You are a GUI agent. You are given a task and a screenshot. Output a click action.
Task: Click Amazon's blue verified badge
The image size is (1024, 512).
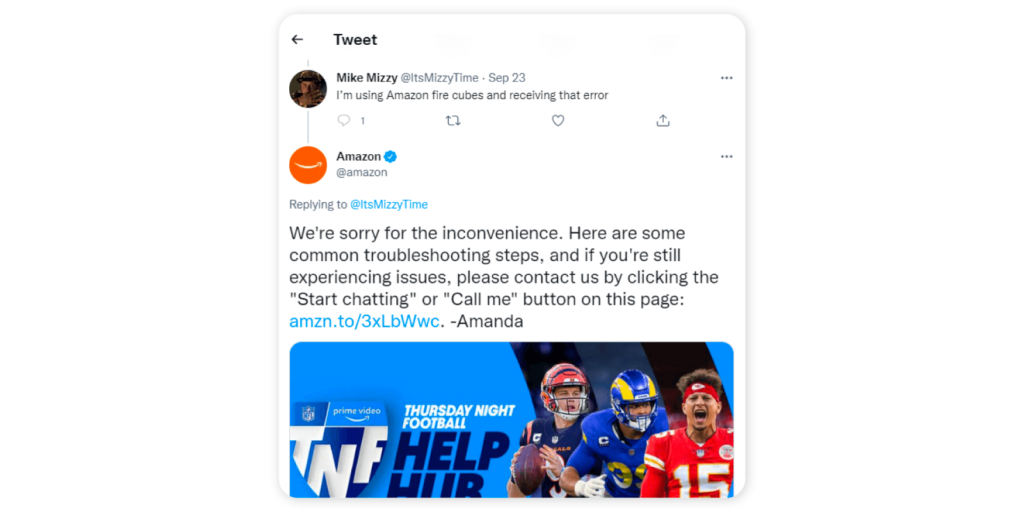pos(391,157)
